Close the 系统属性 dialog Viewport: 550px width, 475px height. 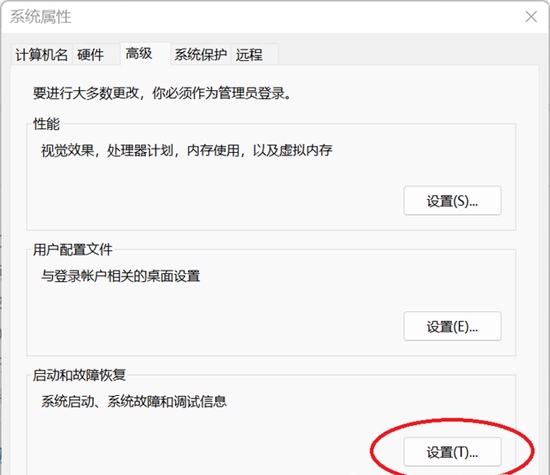[x=531, y=16]
